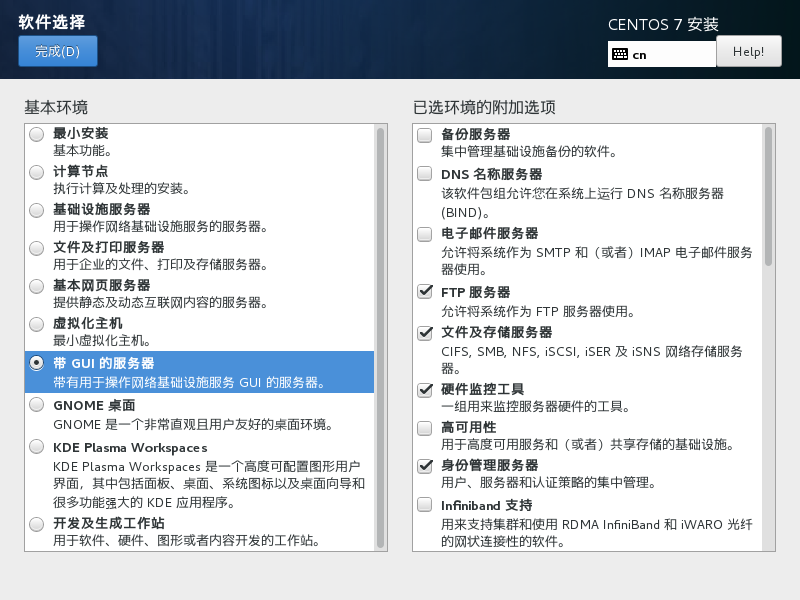This screenshot has height=600, width=800.
Task: Open the cn keyboard layout field
Action: (662, 54)
